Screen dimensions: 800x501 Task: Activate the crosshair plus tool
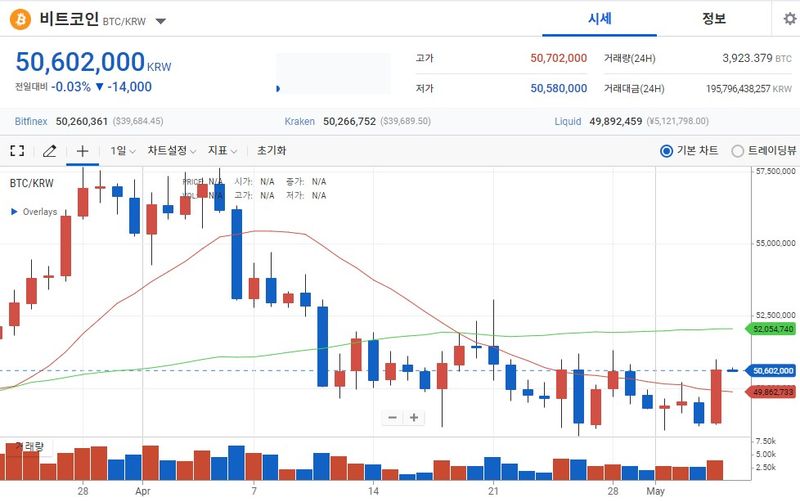coord(82,151)
